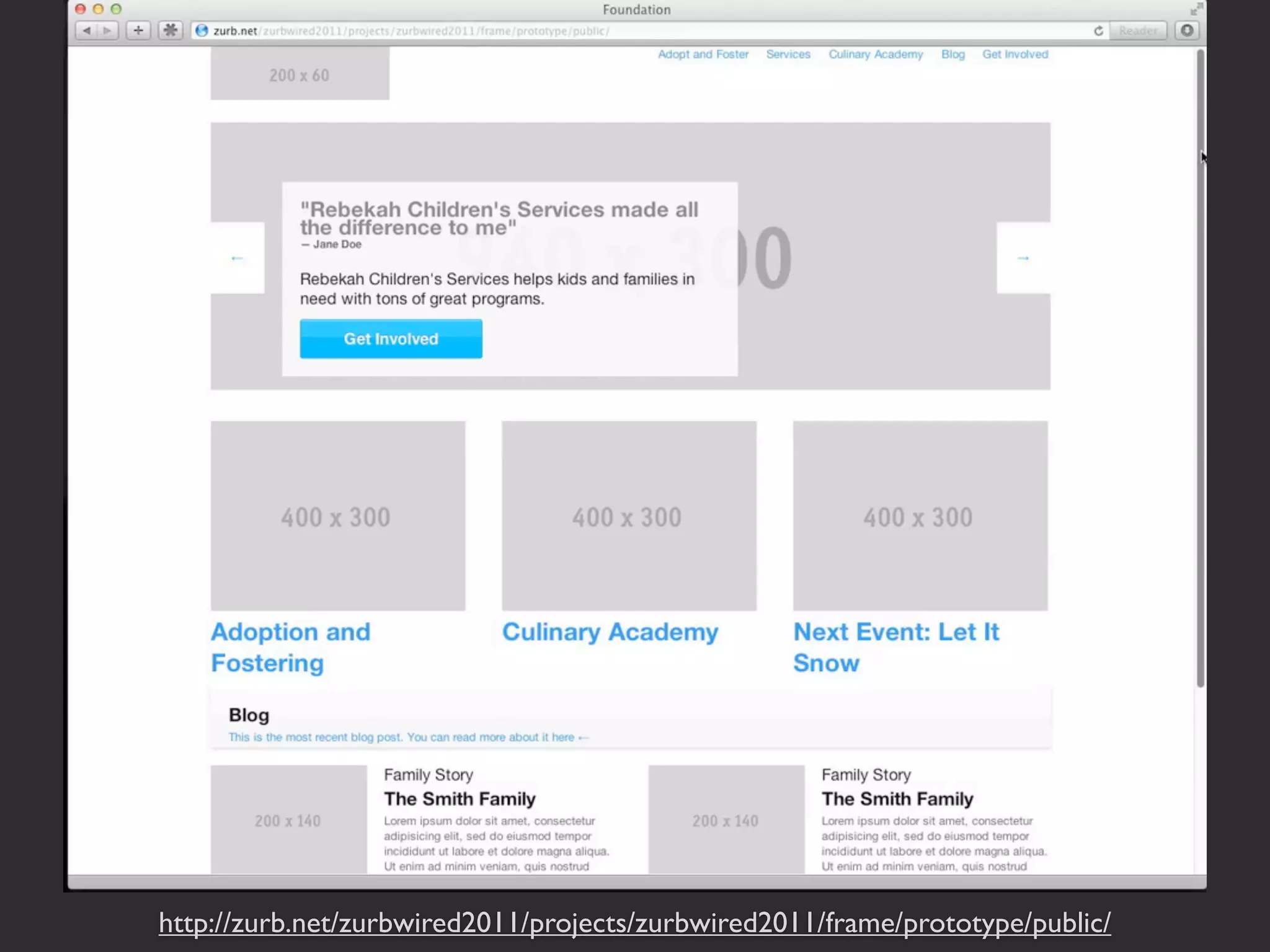This screenshot has height=952, width=1270.
Task: Click the most recent blog post link
Action: [x=409, y=738]
